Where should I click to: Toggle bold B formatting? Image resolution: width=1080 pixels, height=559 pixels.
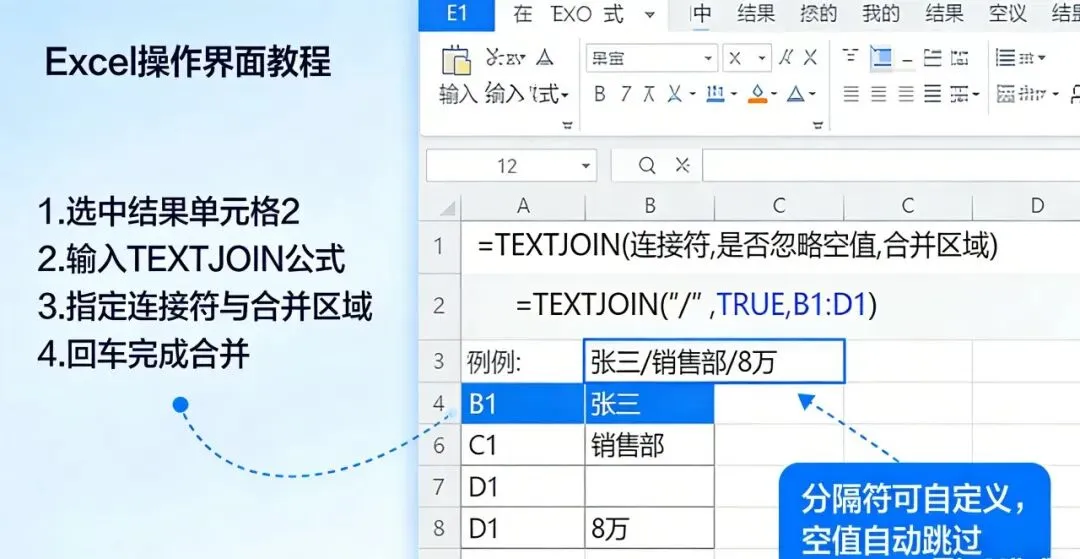(600, 94)
